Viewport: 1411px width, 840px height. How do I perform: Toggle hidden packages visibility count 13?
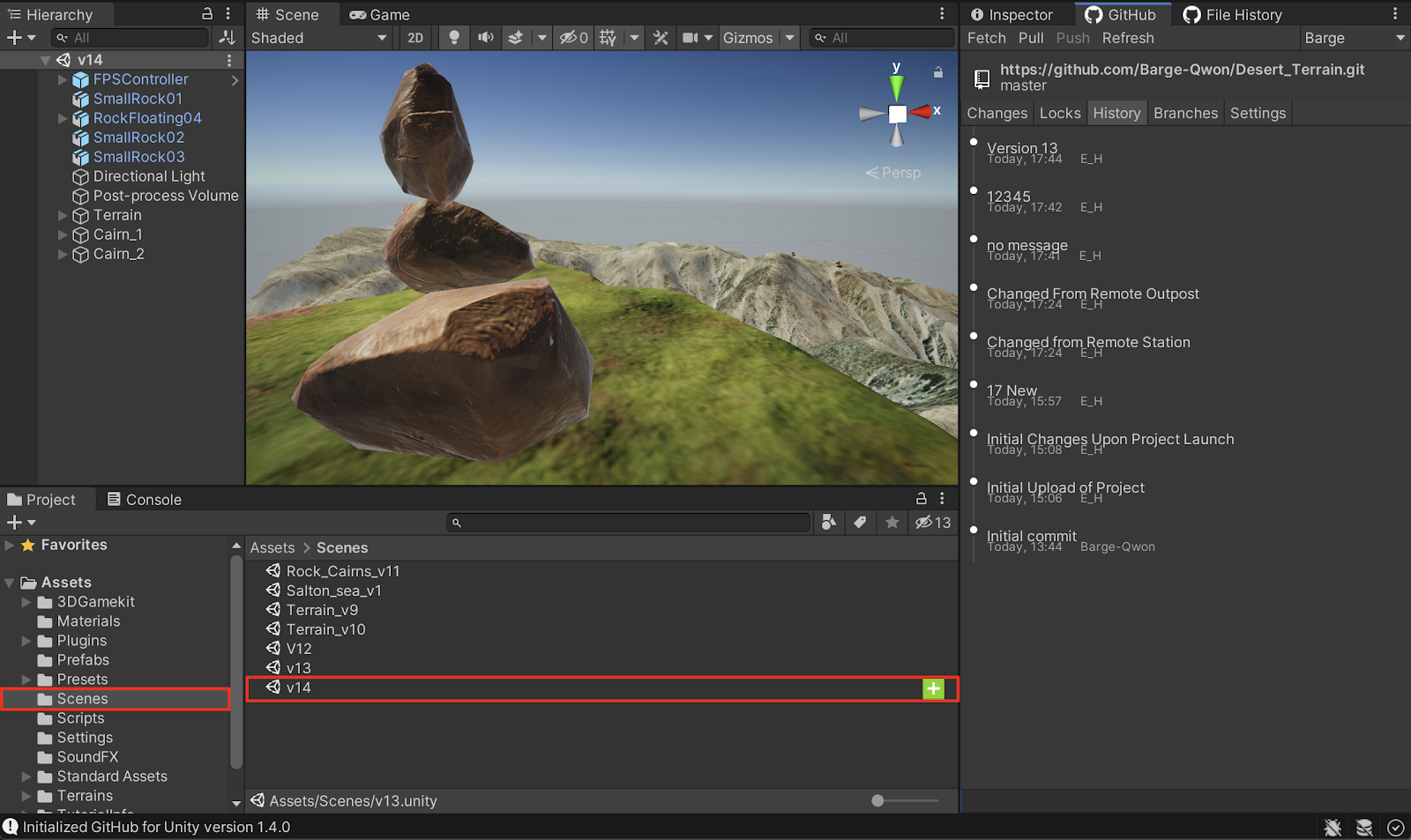click(933, 523)
